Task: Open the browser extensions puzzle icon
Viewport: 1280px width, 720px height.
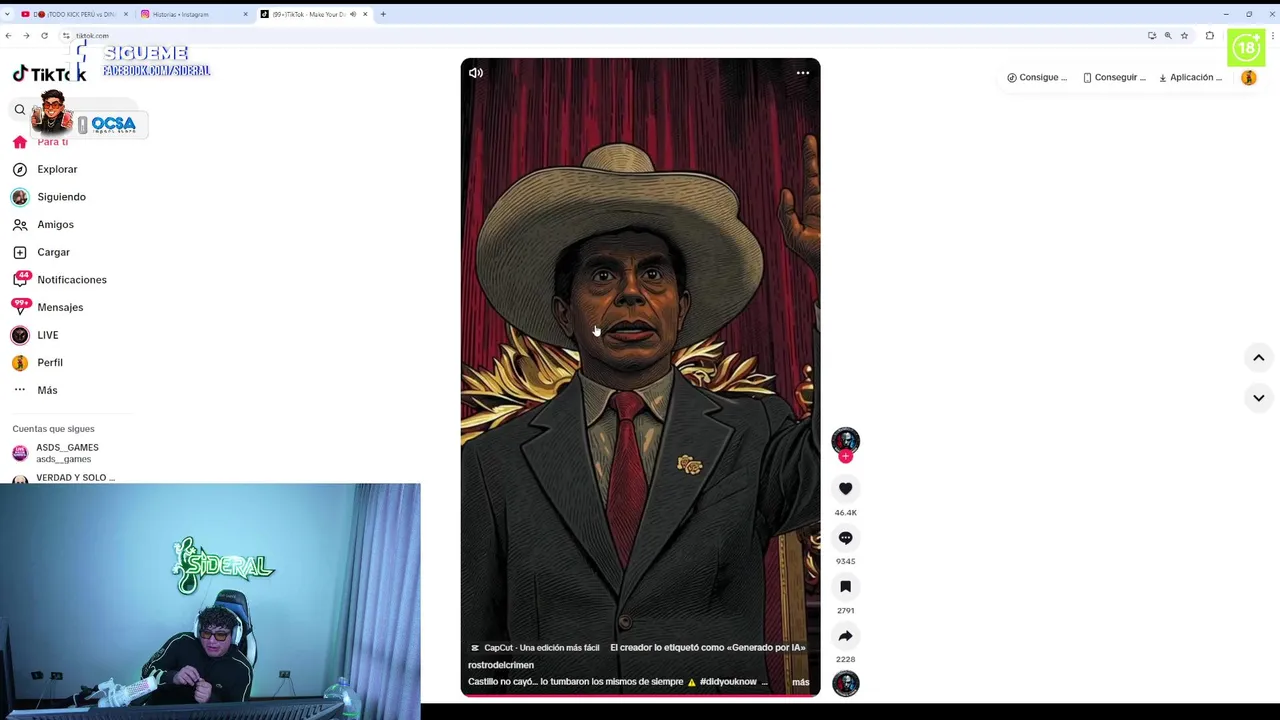Action: [1210, 36]
